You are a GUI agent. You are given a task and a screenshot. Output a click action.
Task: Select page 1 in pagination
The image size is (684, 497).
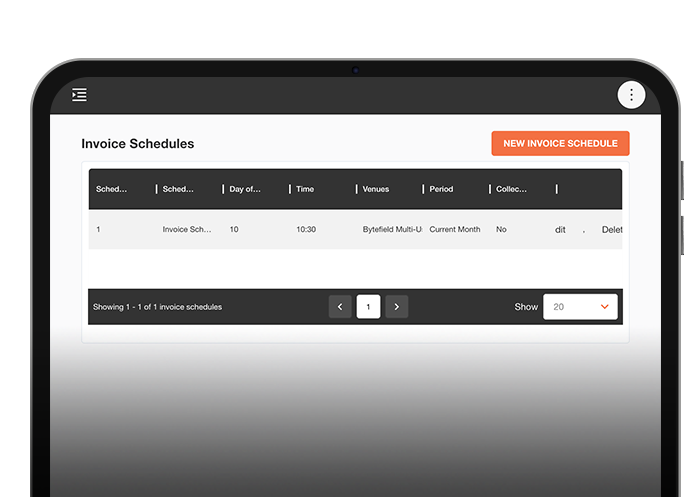pos(368,307)
